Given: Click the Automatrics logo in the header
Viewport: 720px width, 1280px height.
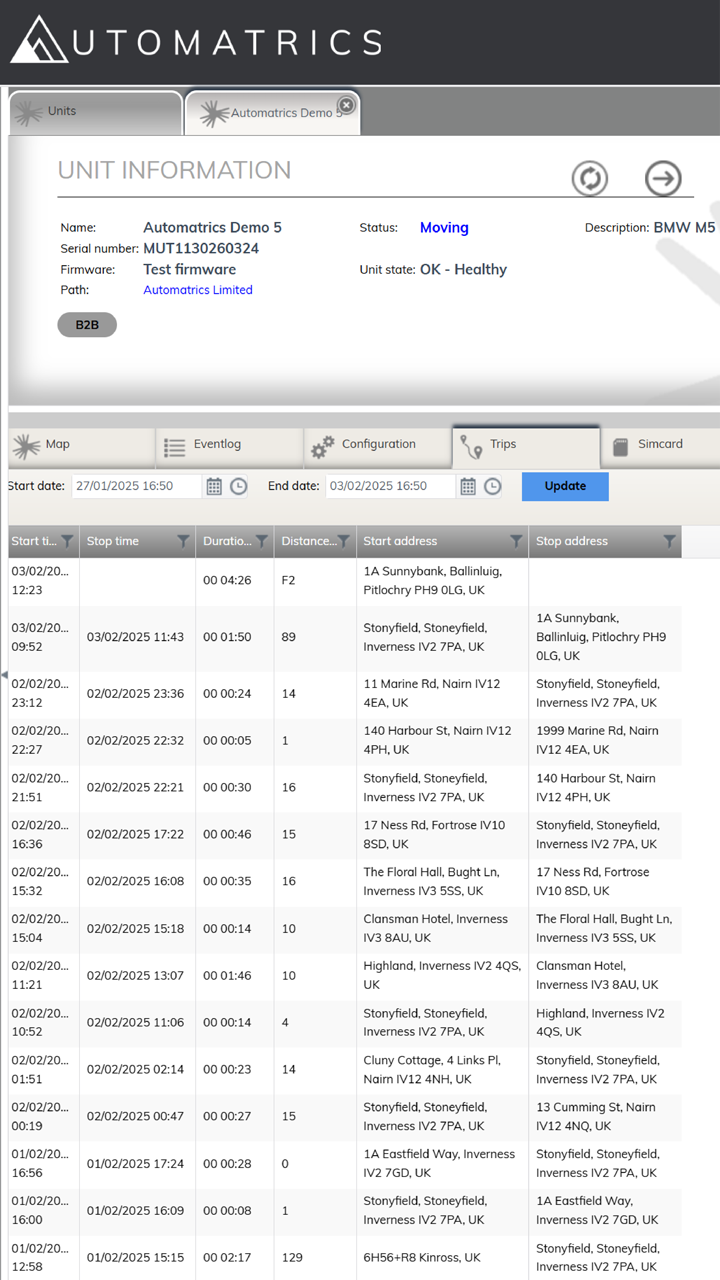Looking at the screenshot, I should point(196,42).
